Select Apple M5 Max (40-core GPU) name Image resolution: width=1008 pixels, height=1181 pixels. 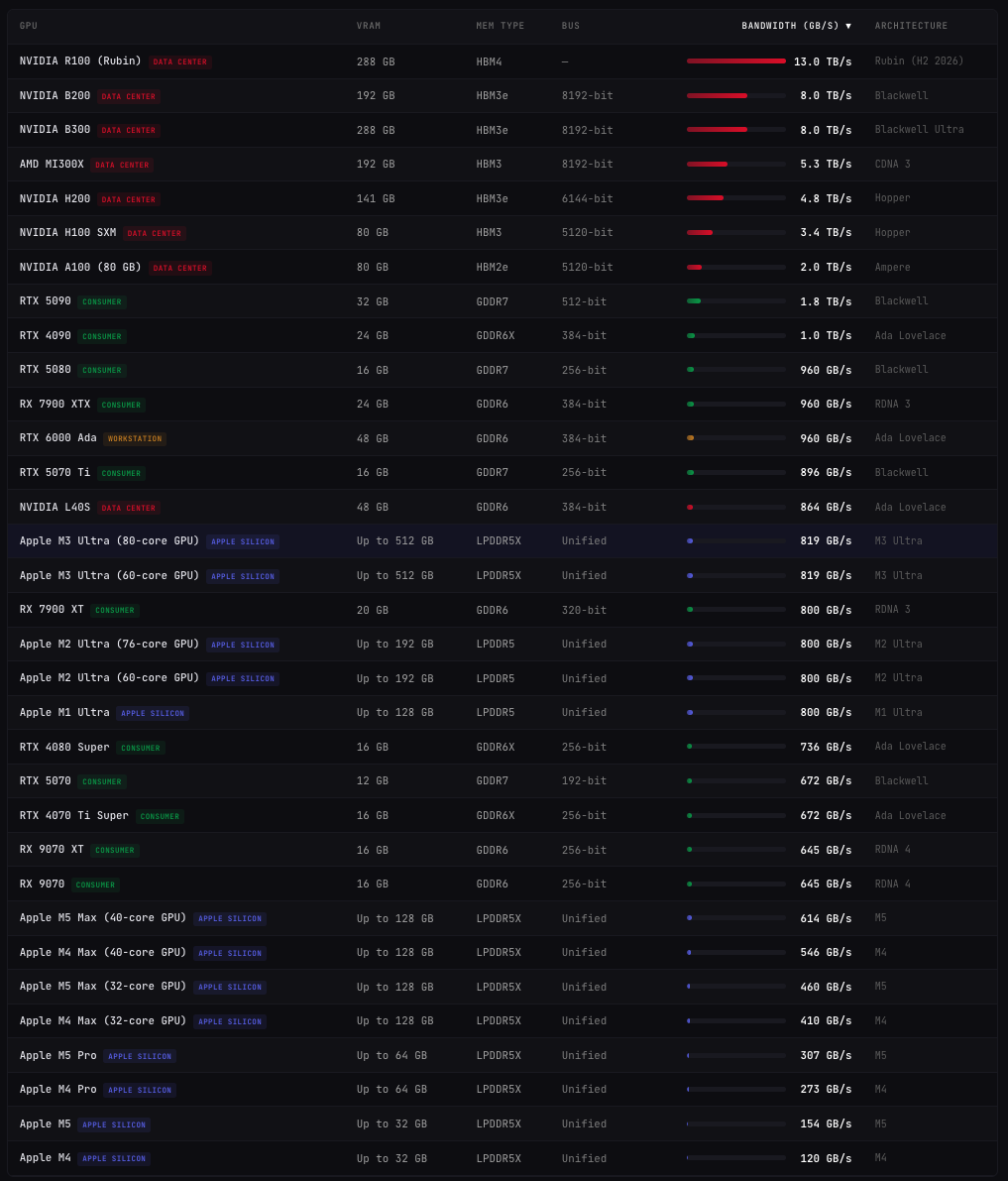[103, 918]
